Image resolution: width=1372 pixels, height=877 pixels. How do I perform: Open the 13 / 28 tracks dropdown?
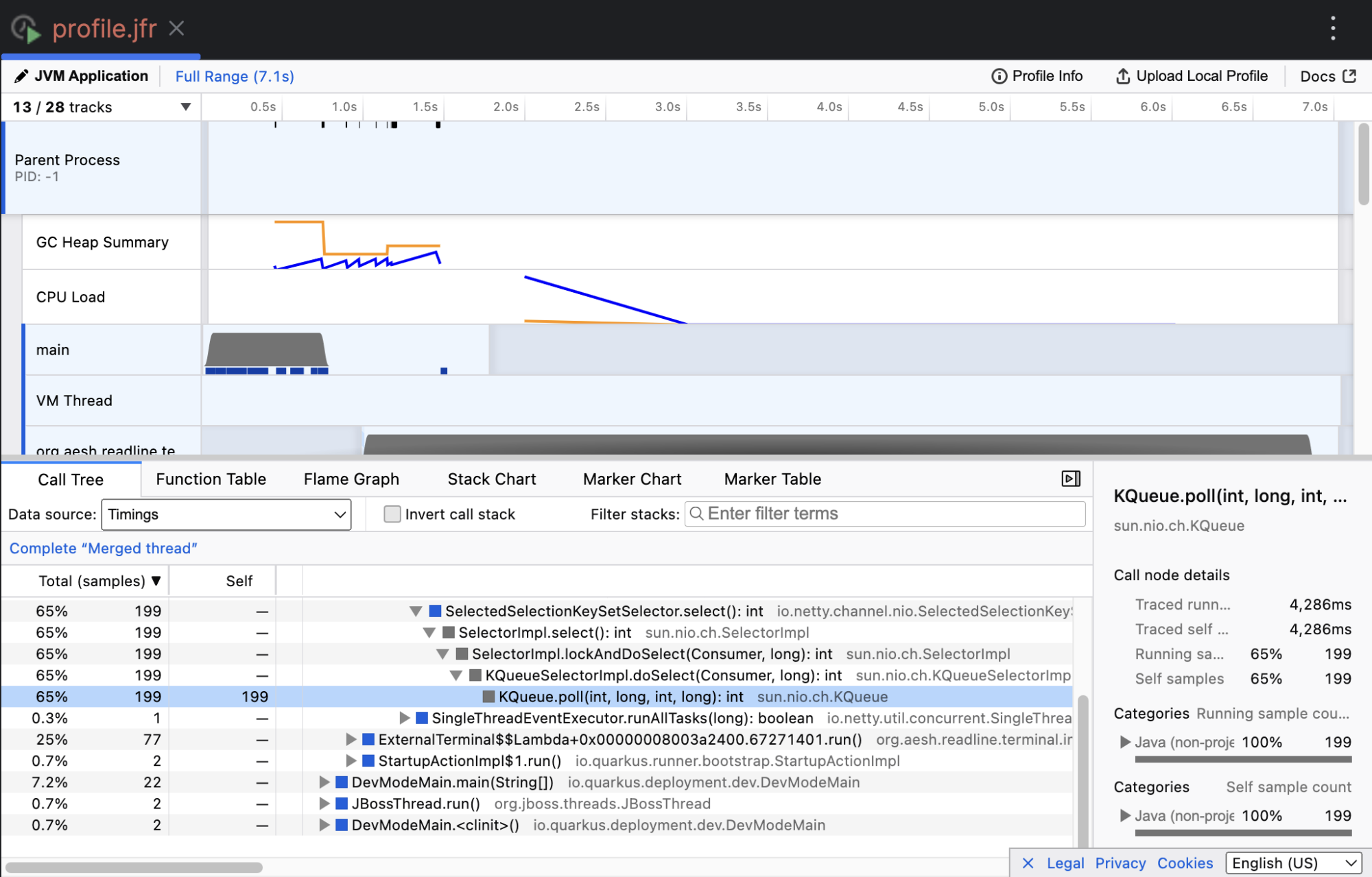click(101, 107)
